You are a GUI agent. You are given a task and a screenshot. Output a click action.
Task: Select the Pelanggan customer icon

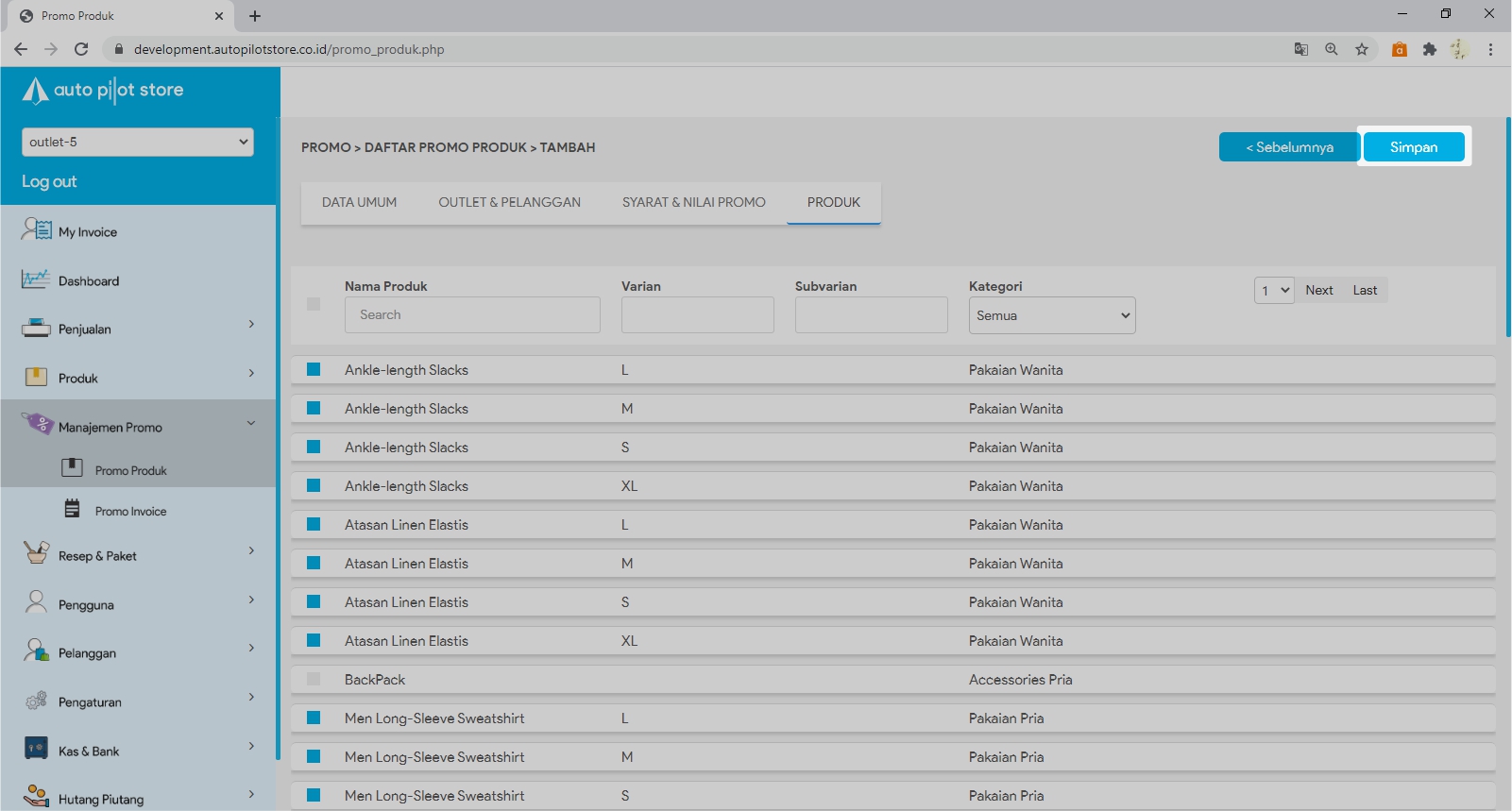[36, 651]
